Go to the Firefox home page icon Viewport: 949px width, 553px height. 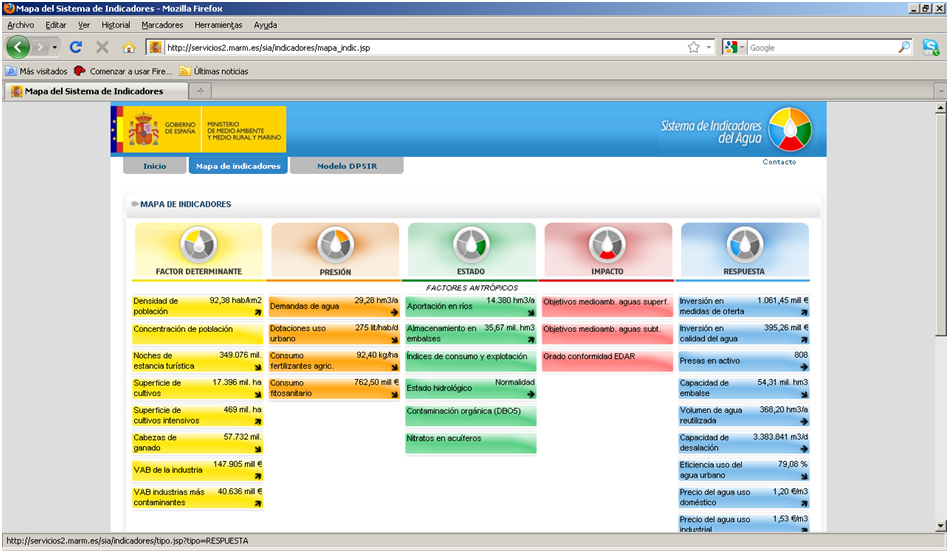[129, 47]
